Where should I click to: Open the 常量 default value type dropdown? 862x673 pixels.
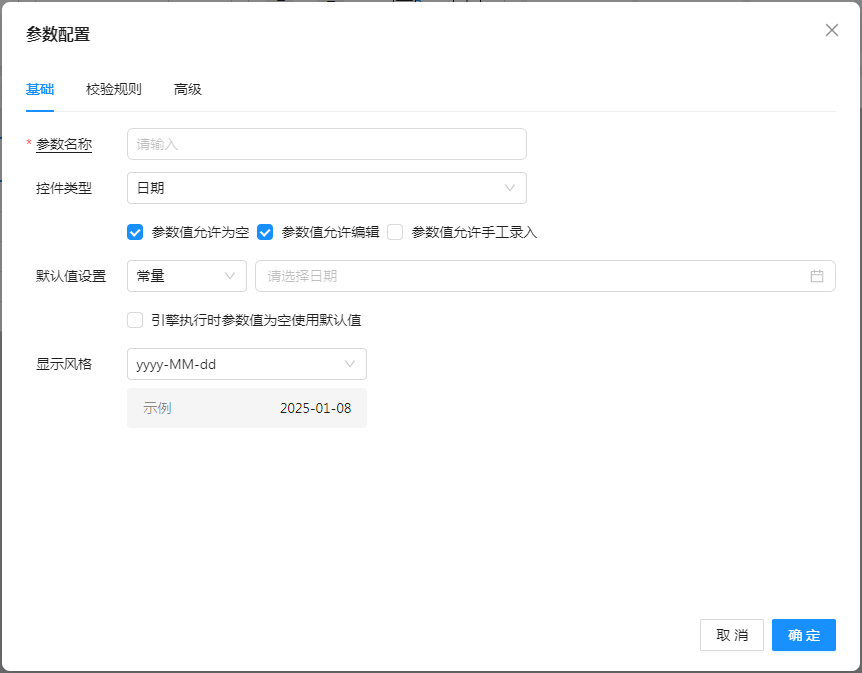186,276
